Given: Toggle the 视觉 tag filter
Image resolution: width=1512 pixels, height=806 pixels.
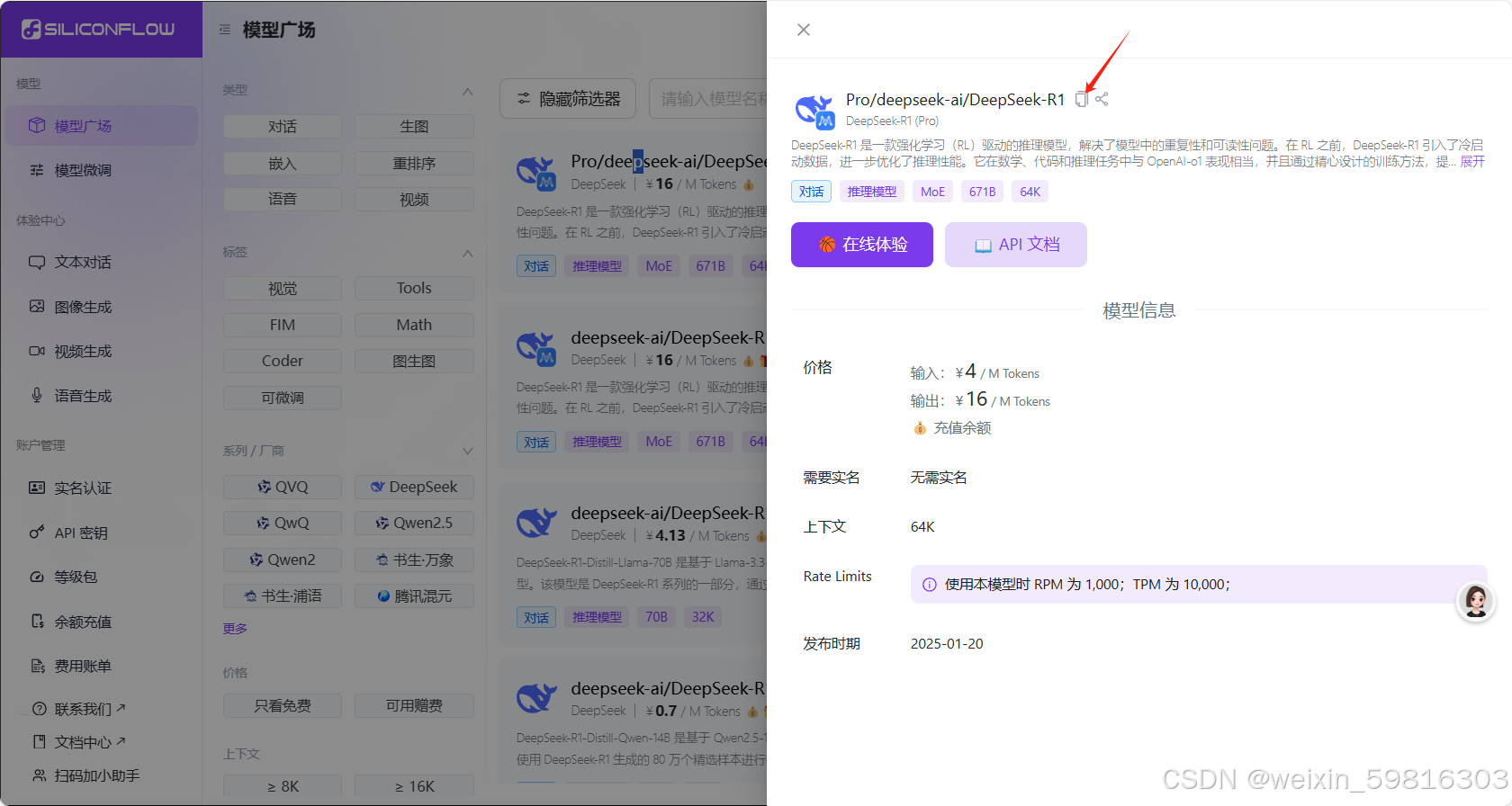Looking at the screenshot, I should pos(283,288).
